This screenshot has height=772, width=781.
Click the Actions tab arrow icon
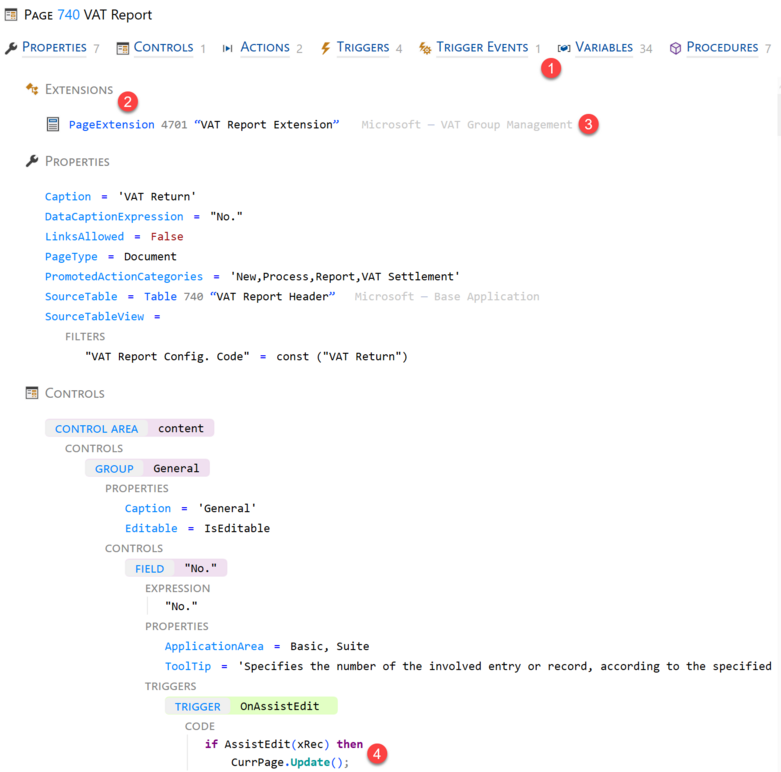click(x=228, y=48)
